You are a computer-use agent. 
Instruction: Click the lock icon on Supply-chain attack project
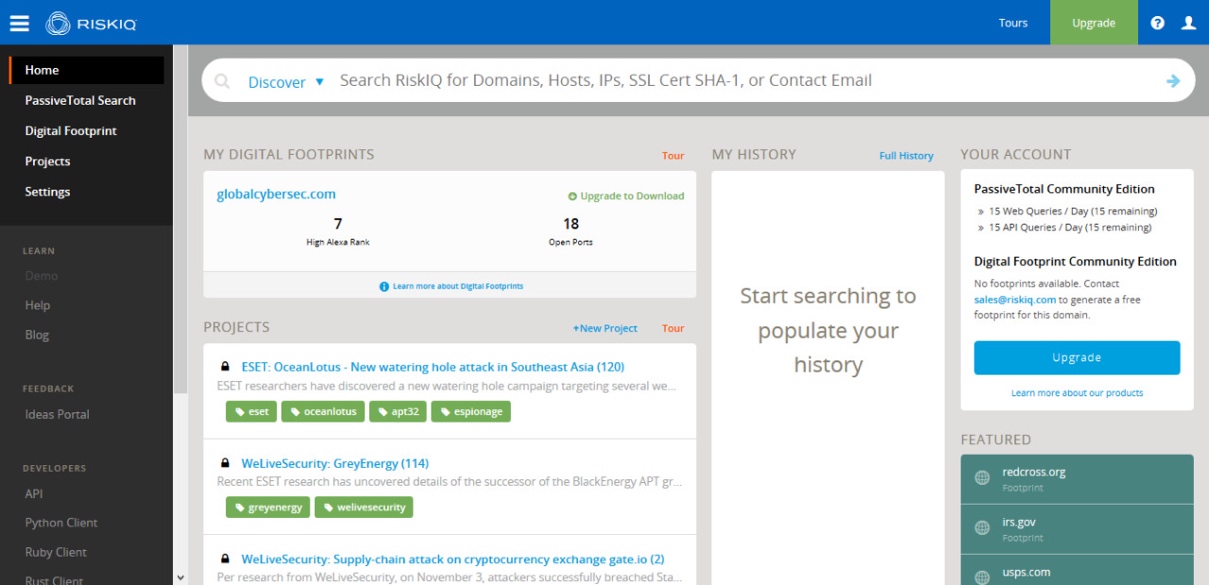click(x=225, y=559)
